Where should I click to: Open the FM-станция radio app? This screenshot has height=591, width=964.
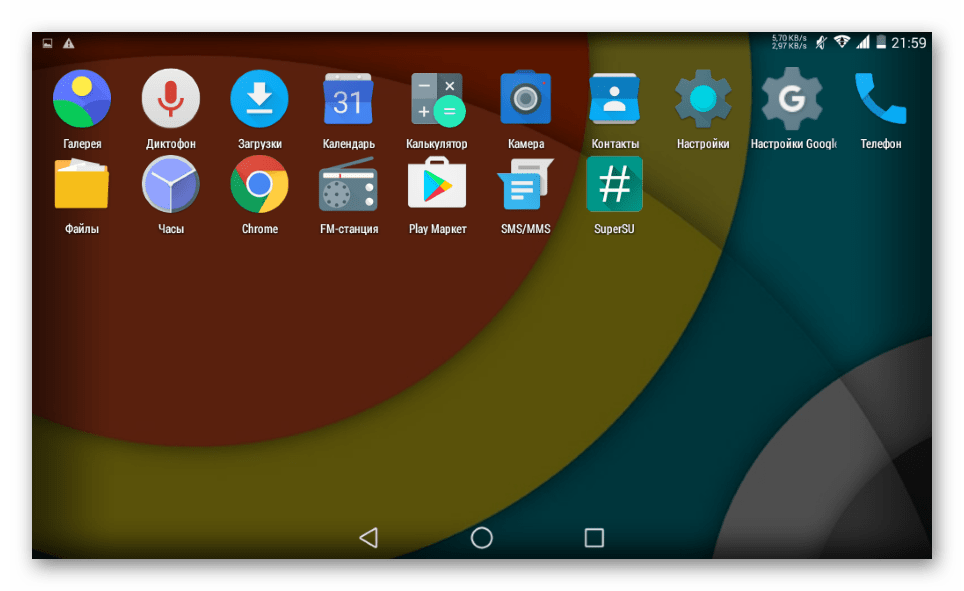[348, 184]
